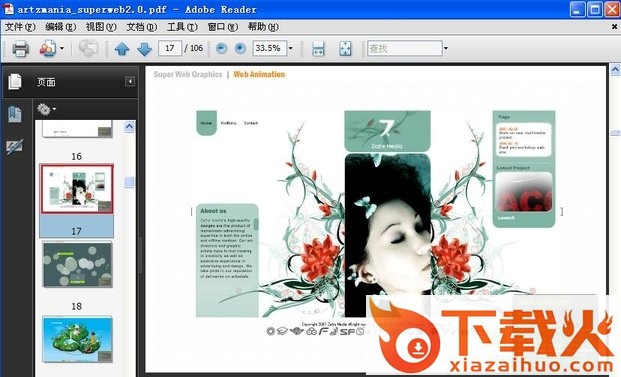Open the 文件 menu
621x377 pixels.
pyautogui.click(x=20, y=27)
